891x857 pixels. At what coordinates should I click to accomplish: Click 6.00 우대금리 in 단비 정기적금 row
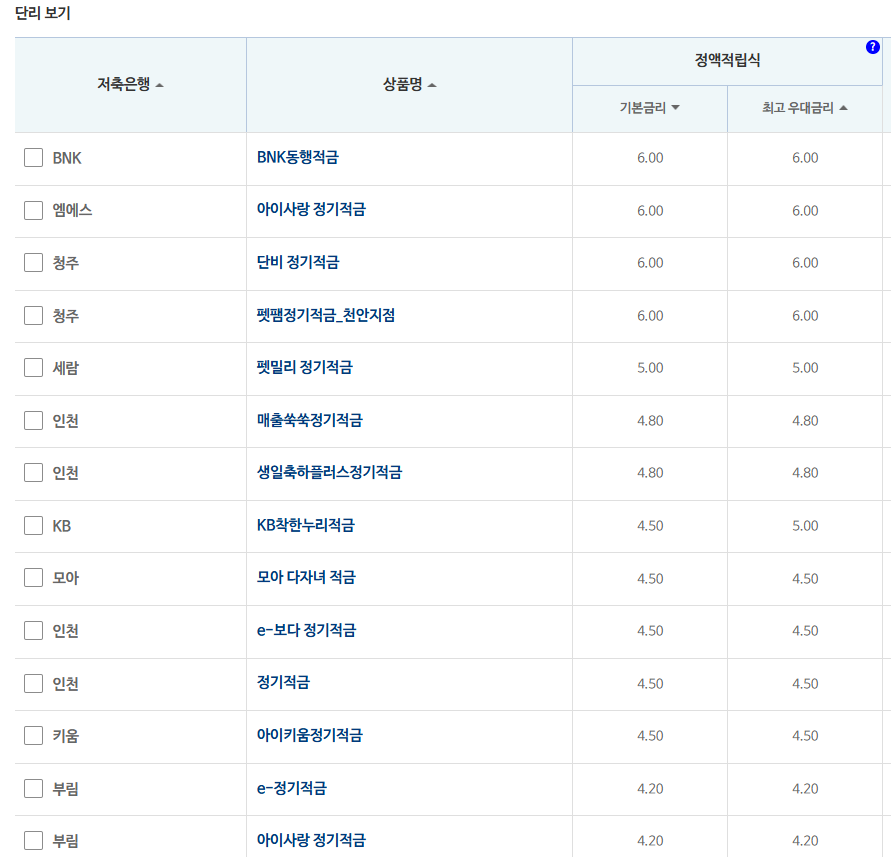point(805,263)
